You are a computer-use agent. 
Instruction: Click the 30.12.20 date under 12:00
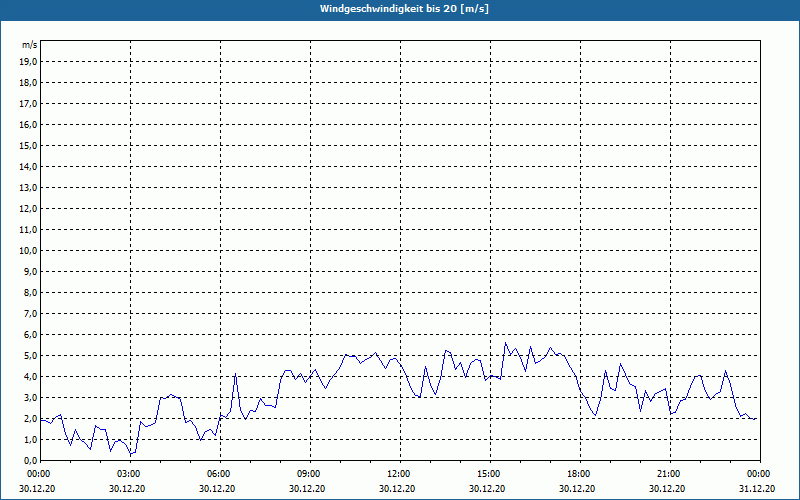[x=397, y=488]
